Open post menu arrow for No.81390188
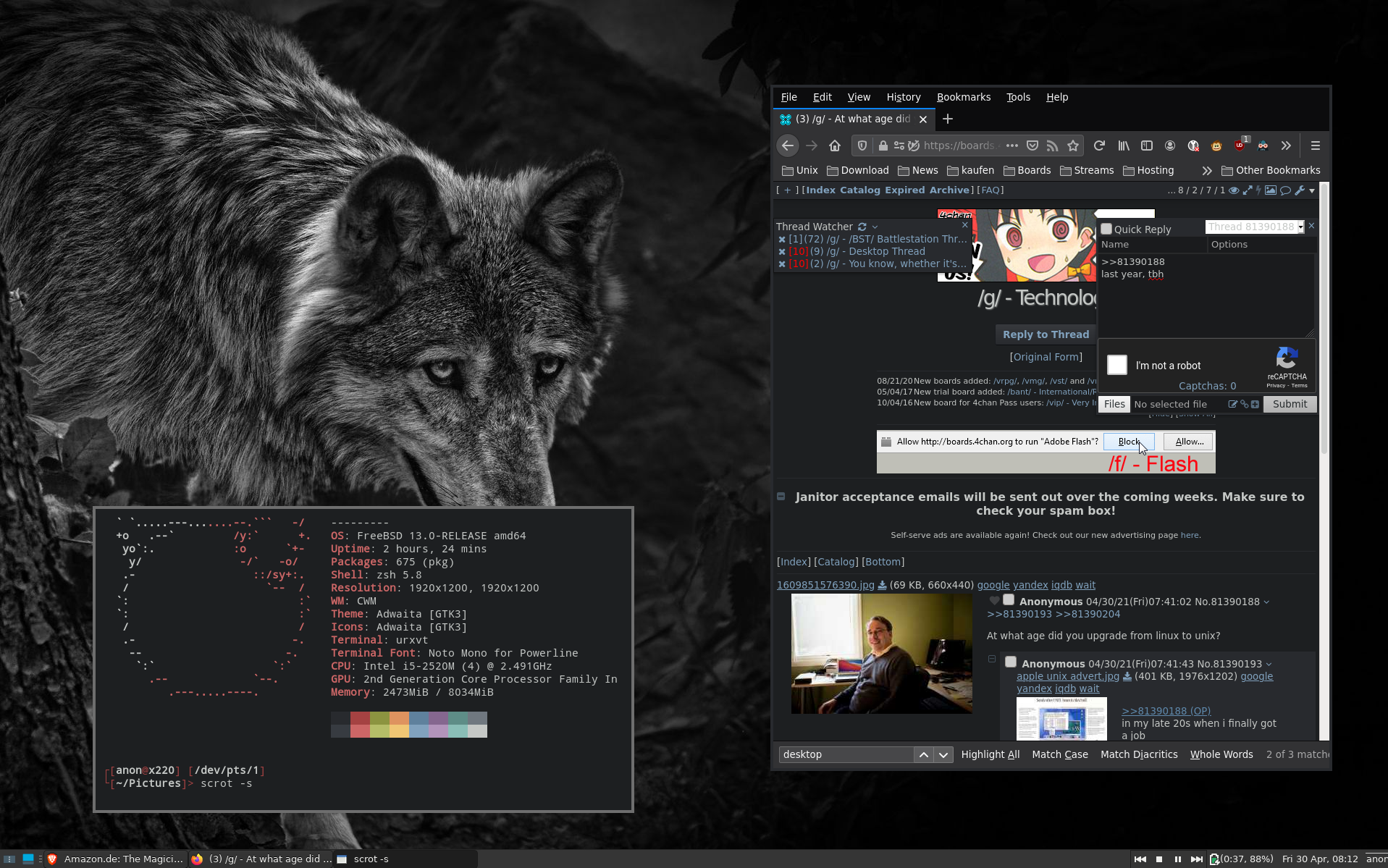The width and height of the screenshot is (1388, 868). tap(1266, 602)
